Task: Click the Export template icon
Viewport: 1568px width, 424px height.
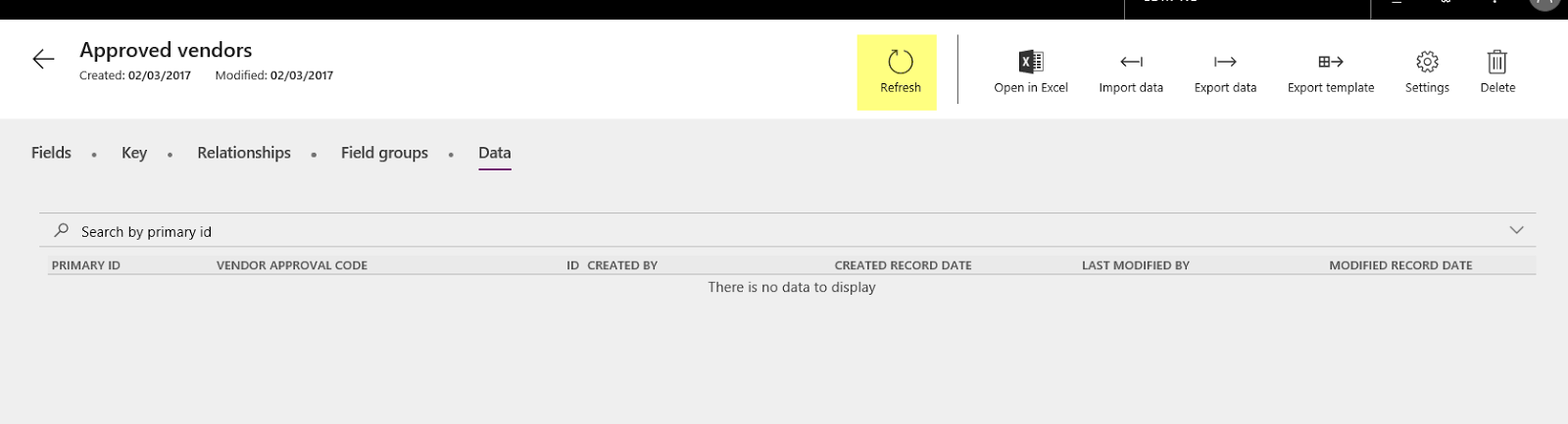Action: 1330,63
